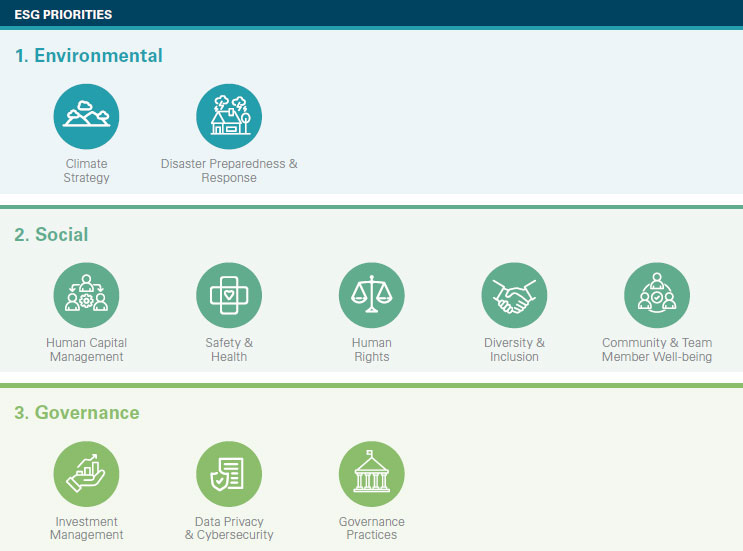Click the Governance Practices building icon
Screen dimensions: 743x551
372,474
